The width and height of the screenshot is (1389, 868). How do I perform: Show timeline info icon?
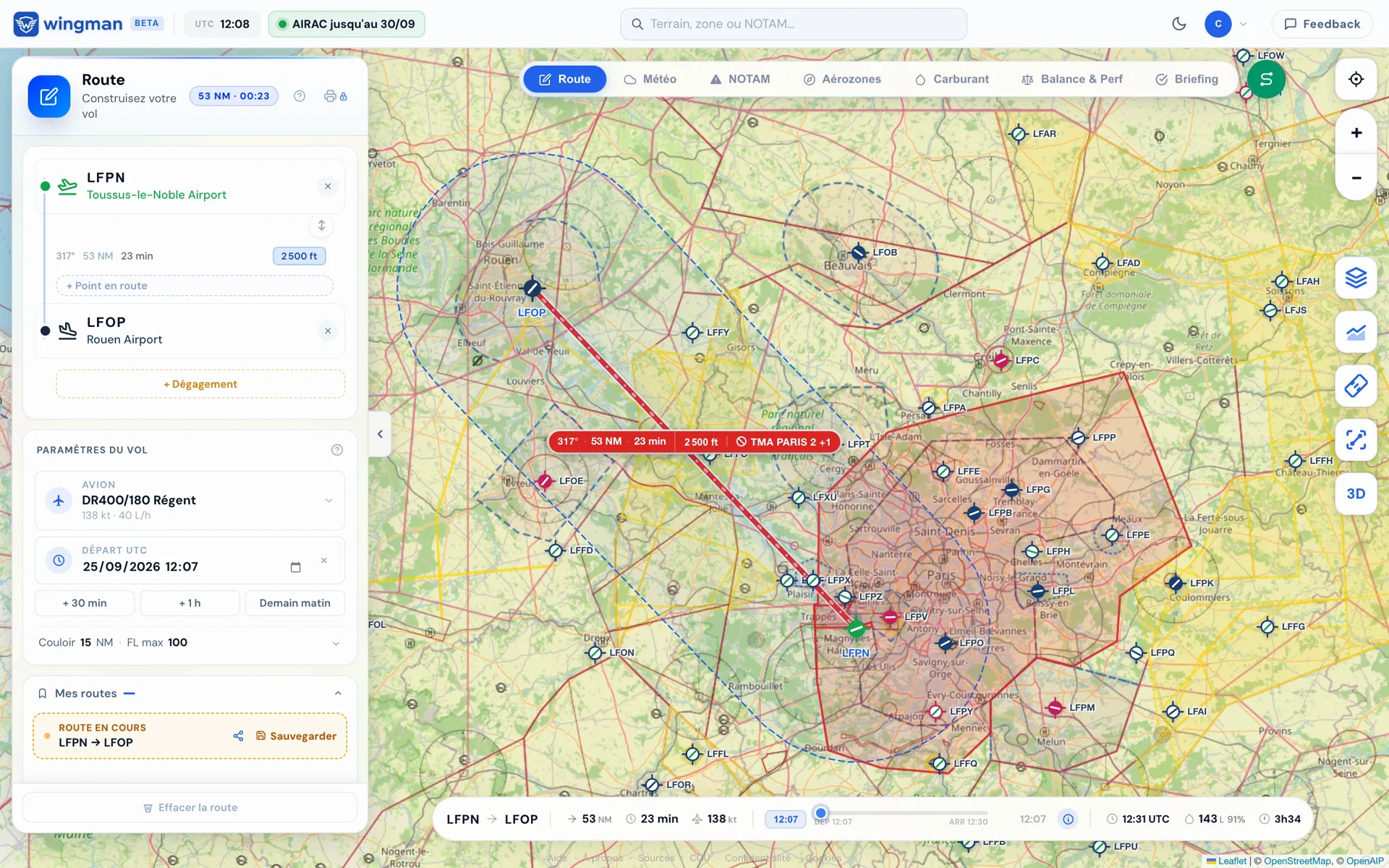[1068, 819]
